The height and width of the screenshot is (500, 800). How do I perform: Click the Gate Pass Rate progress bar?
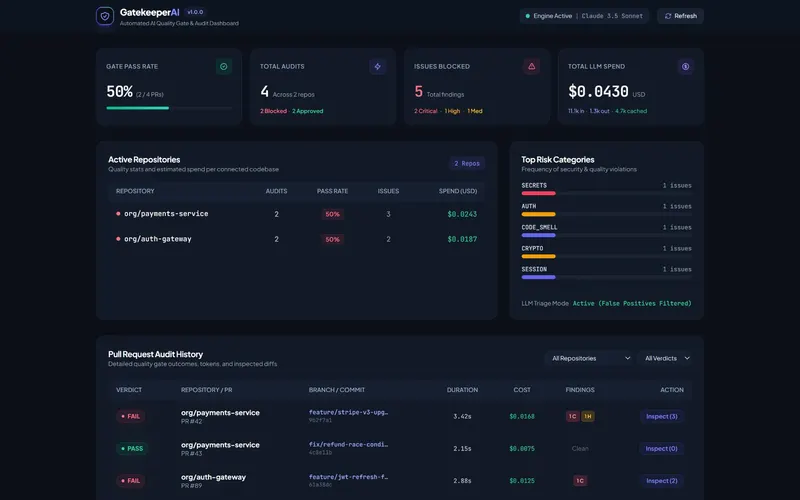pyautogui.click(x=169, y=108)
